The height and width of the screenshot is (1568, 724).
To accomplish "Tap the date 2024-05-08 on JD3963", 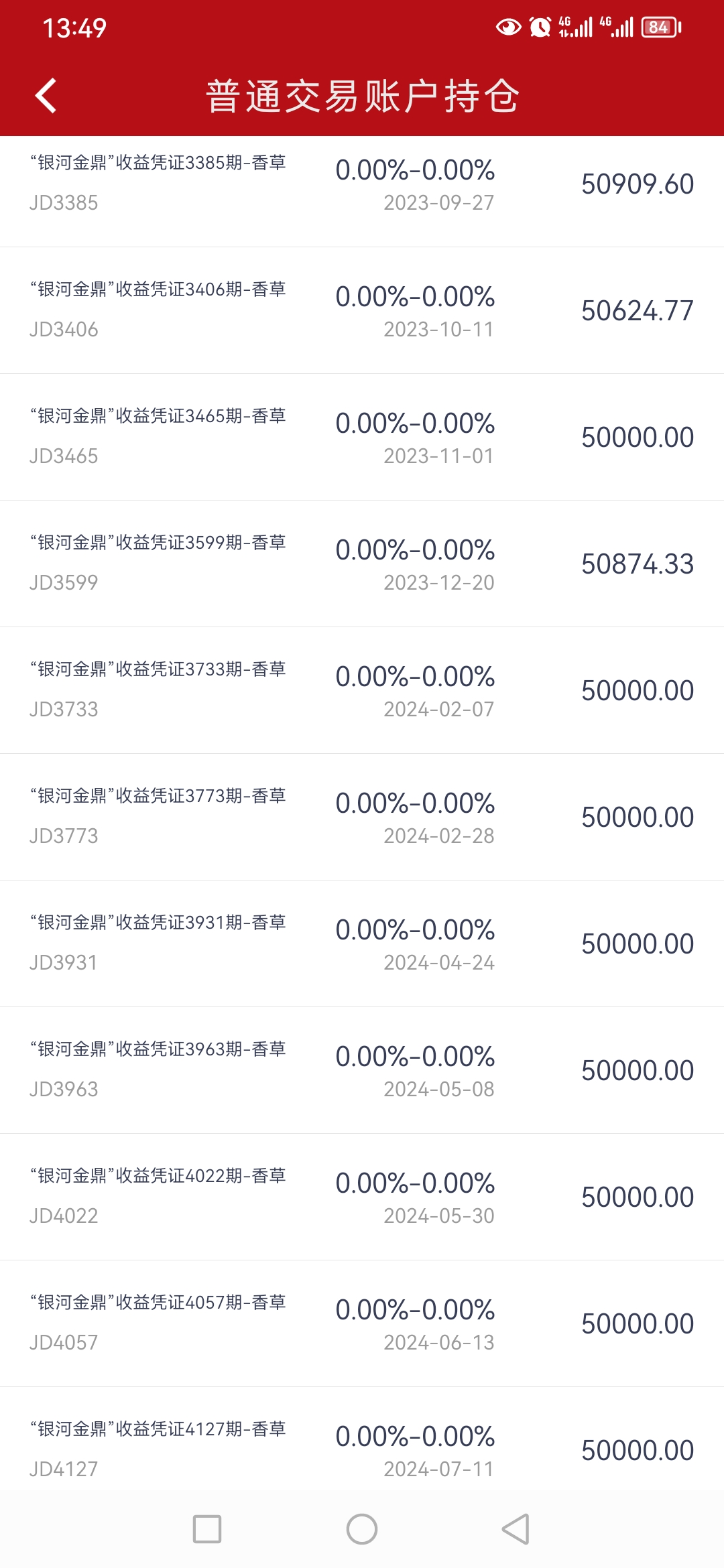I will tap(438, 1090).
